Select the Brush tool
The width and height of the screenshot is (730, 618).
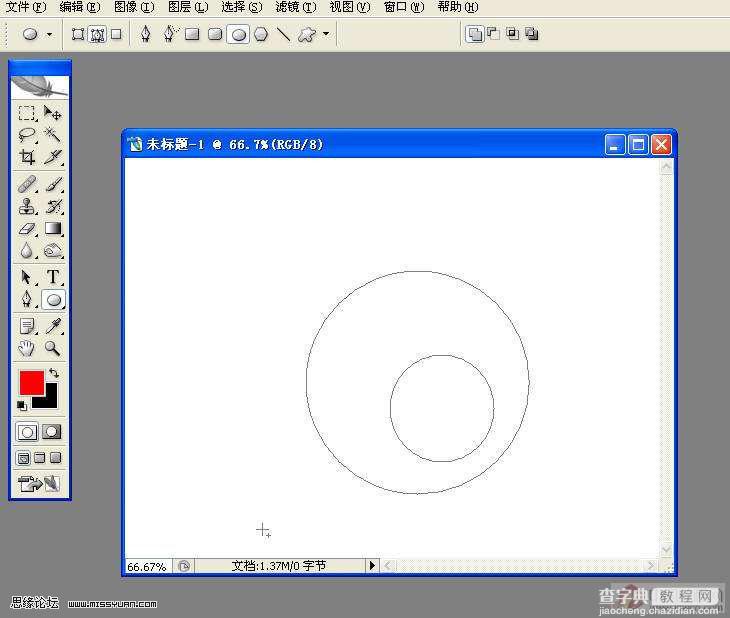tap(52, 184)
